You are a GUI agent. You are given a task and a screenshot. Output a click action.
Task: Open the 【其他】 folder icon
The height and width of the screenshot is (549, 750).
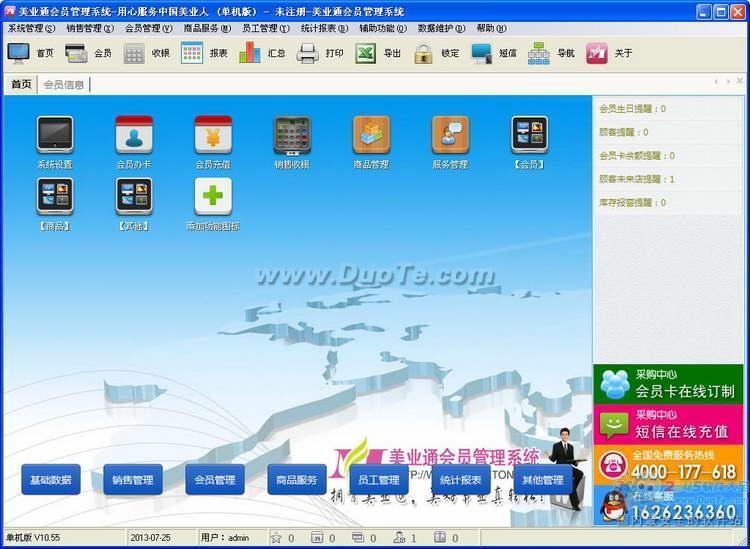click(x=134, y=197)
